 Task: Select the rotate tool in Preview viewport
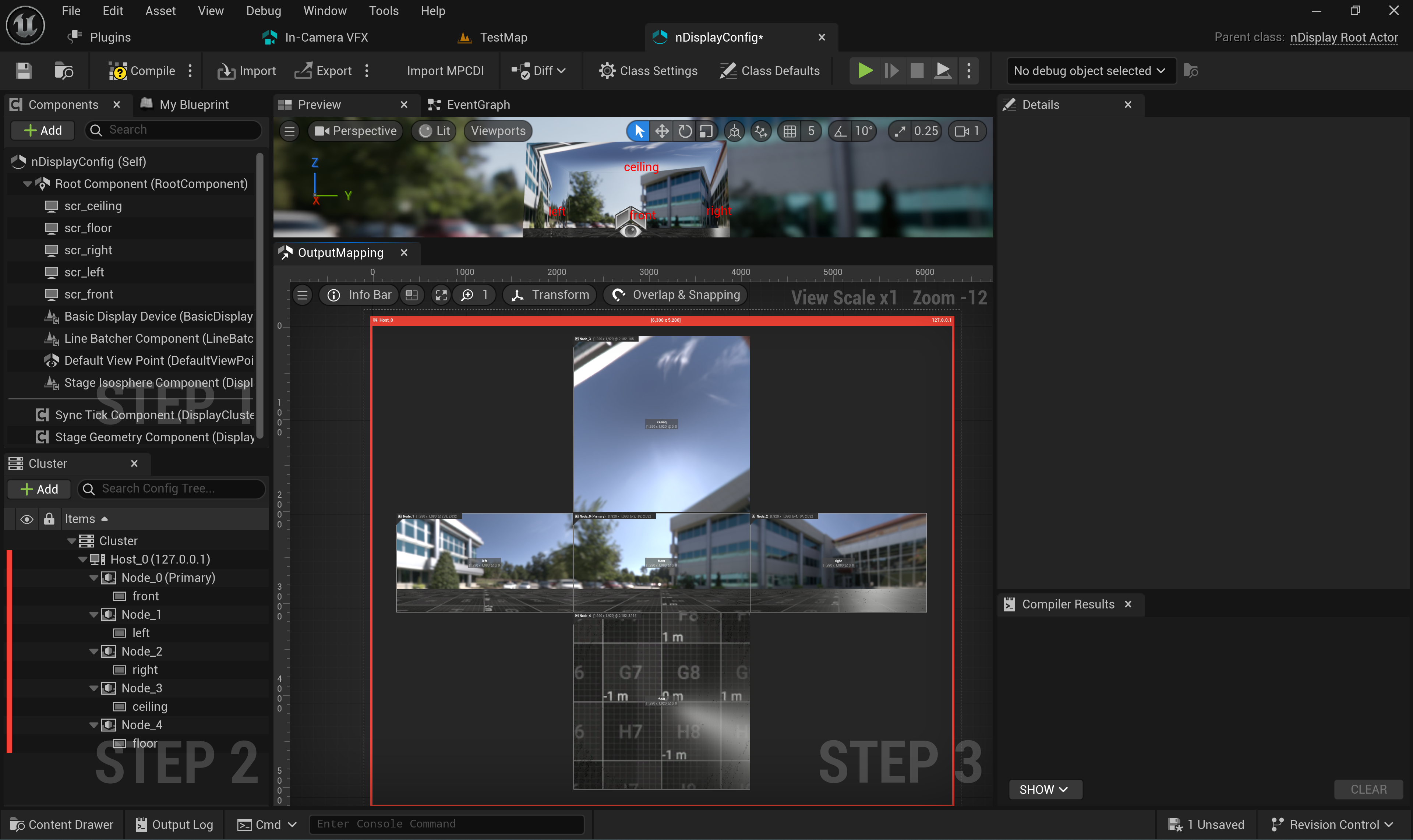685,131
